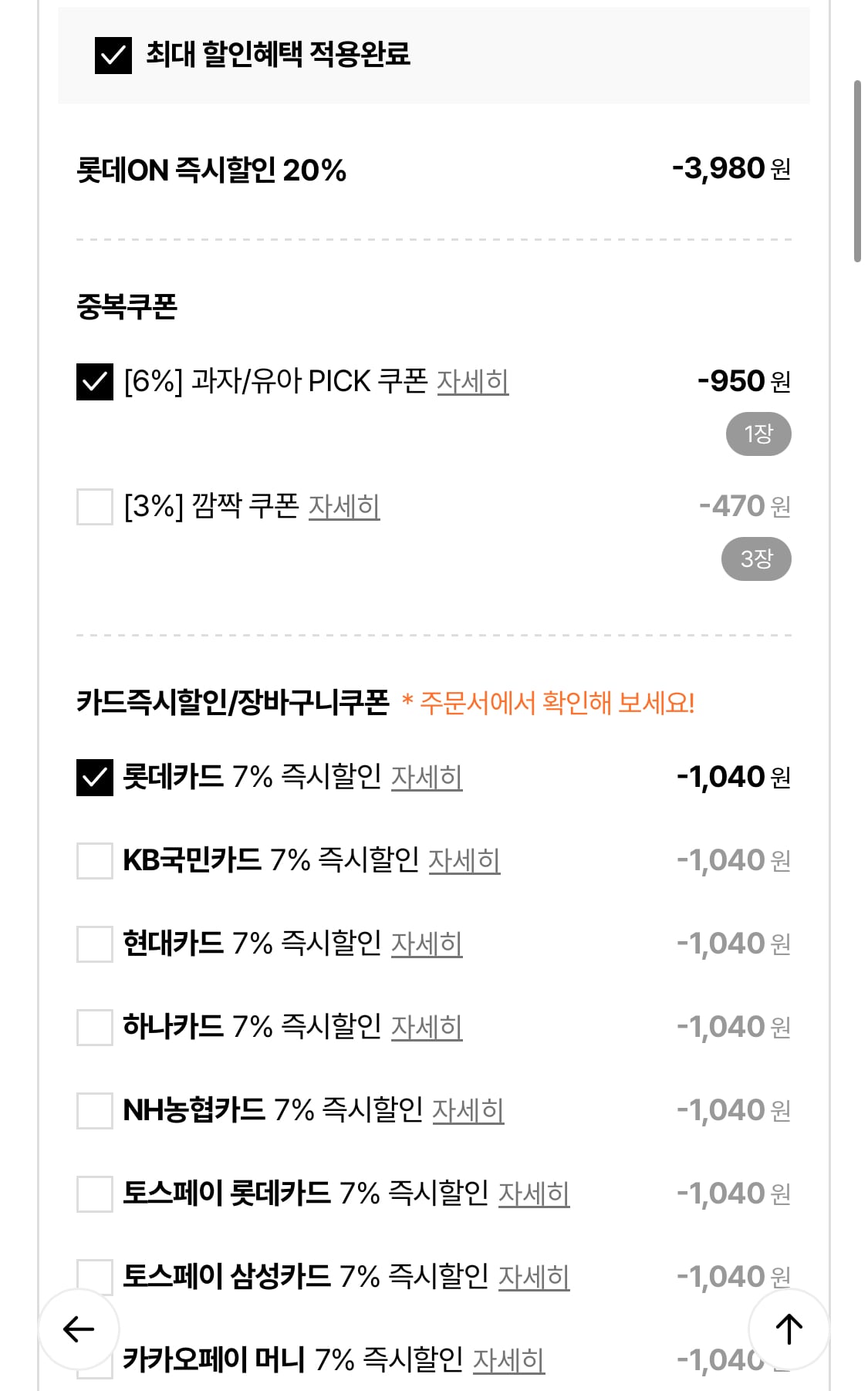Select the NH농협카드 7% discount checkbox
The width and height of the screenshot is (868, 1391).
(94, 1110)
